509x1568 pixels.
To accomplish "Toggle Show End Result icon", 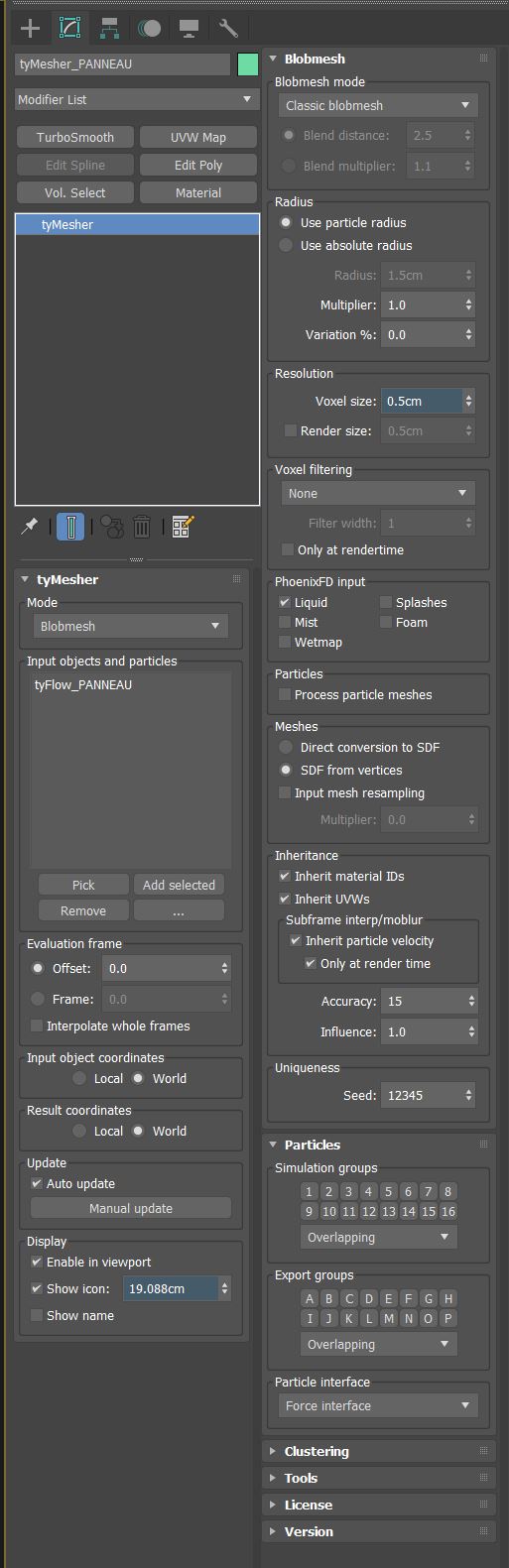I will pos(70,527).
